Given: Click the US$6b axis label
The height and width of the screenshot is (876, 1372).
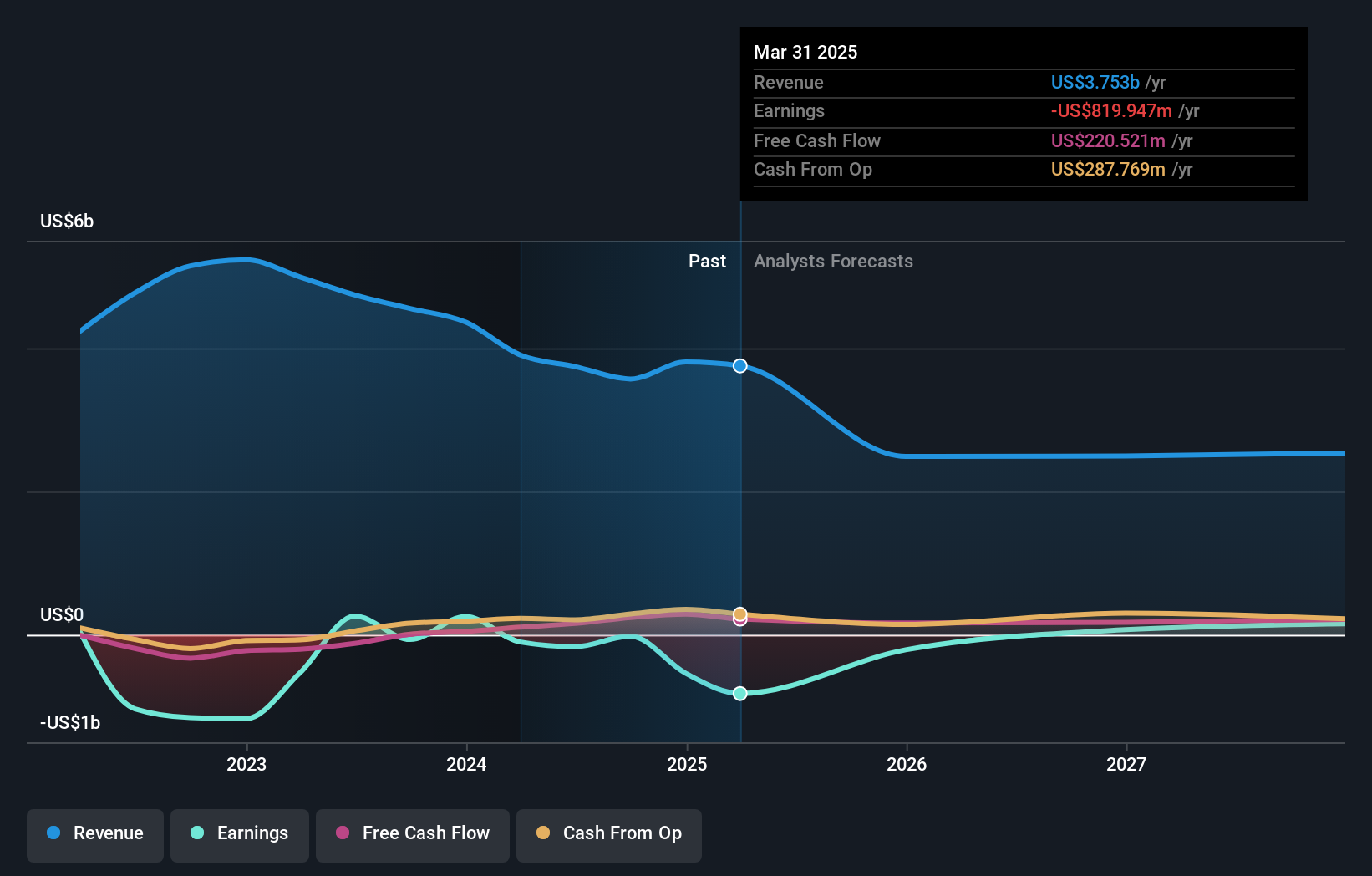Looking at the screenshot, I should point(67,221).
